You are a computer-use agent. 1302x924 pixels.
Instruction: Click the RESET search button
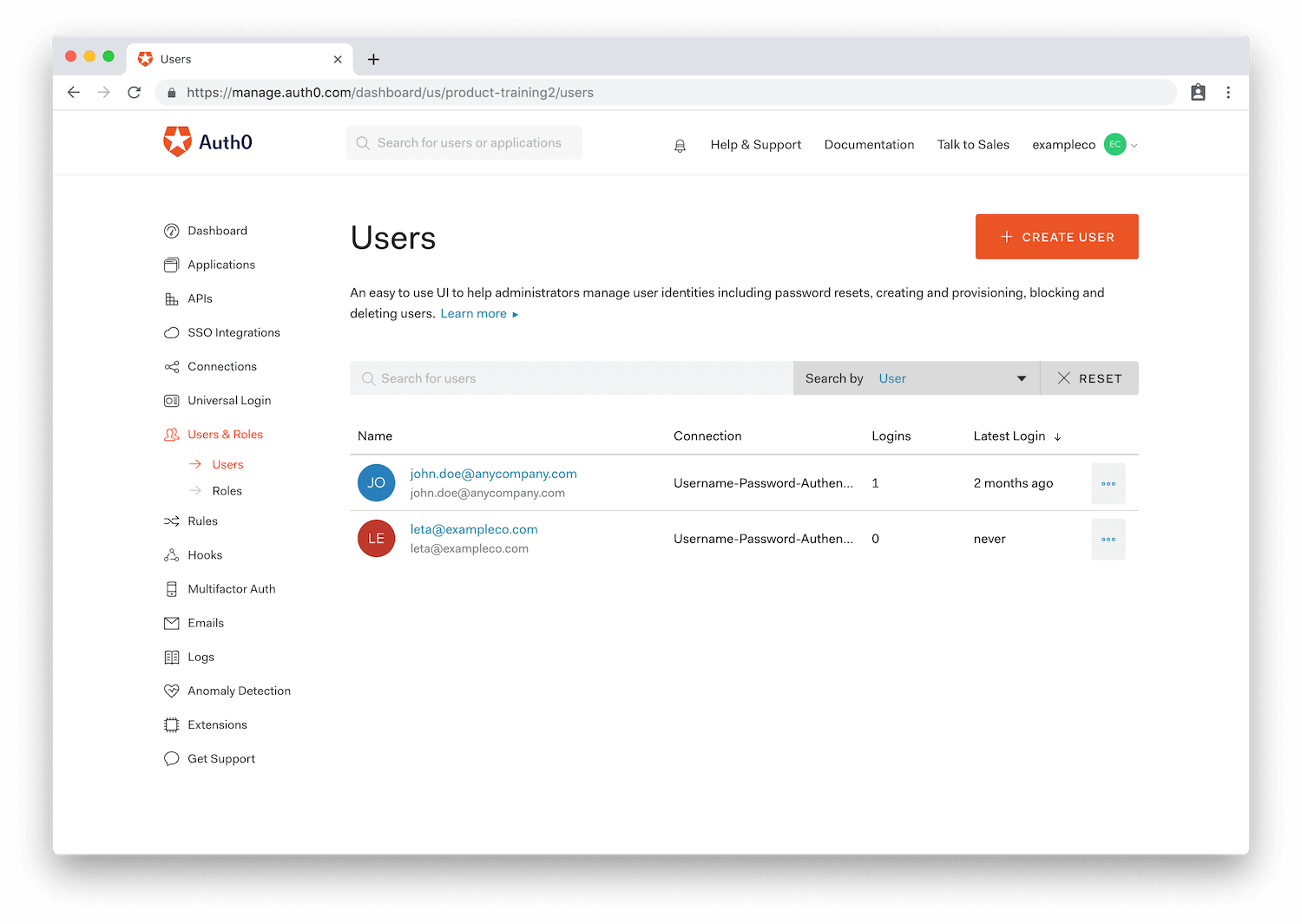click(x=1089, y=378)
